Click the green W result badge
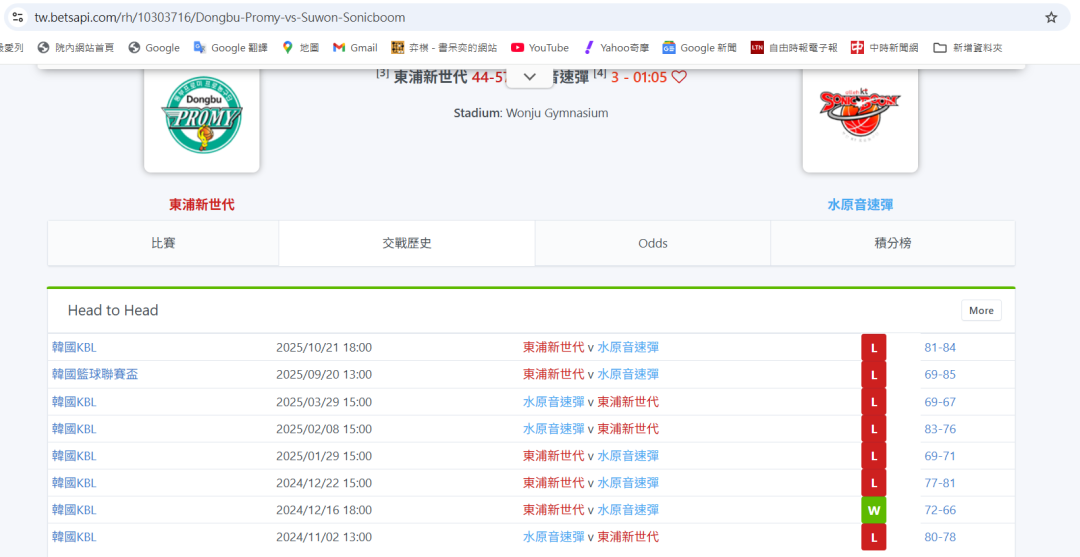 point(873,510)
